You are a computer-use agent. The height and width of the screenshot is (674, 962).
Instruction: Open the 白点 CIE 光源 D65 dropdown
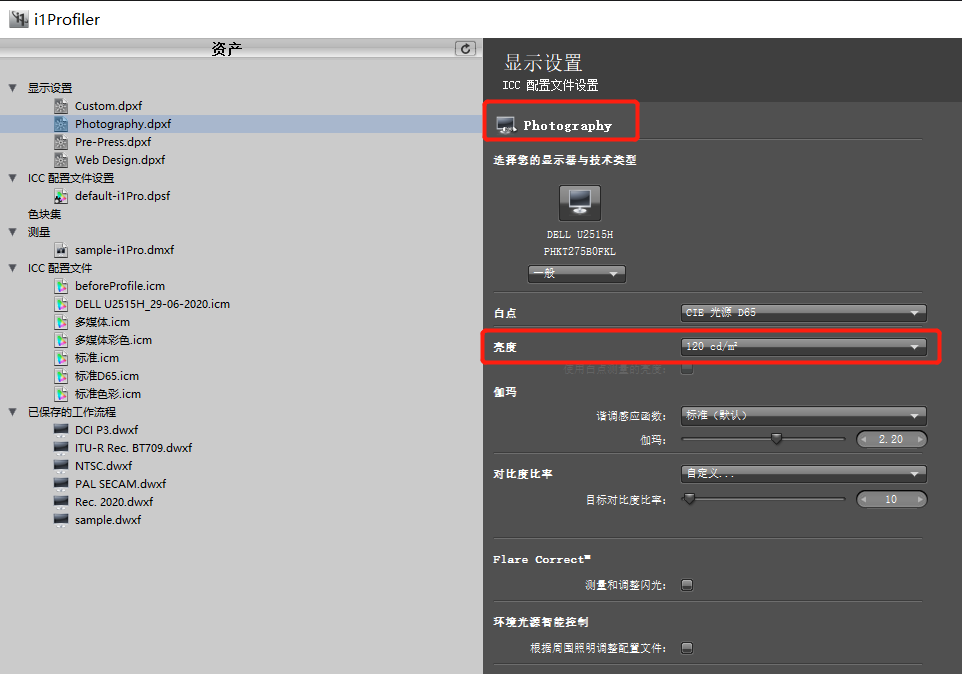tap(803, 313)
